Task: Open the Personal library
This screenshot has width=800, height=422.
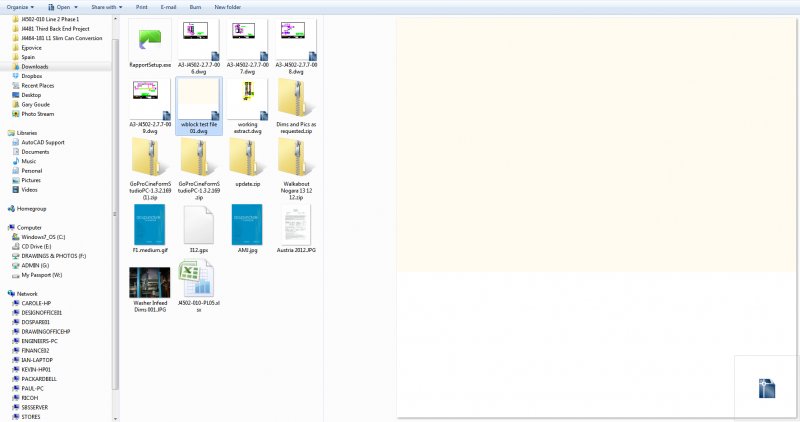Action: tap(31, 171)
